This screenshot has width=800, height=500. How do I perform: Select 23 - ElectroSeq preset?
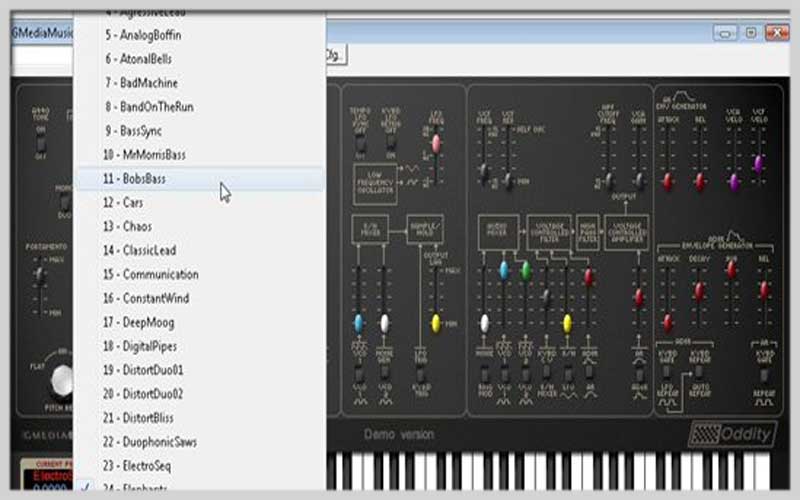click(x=199, y=466)
